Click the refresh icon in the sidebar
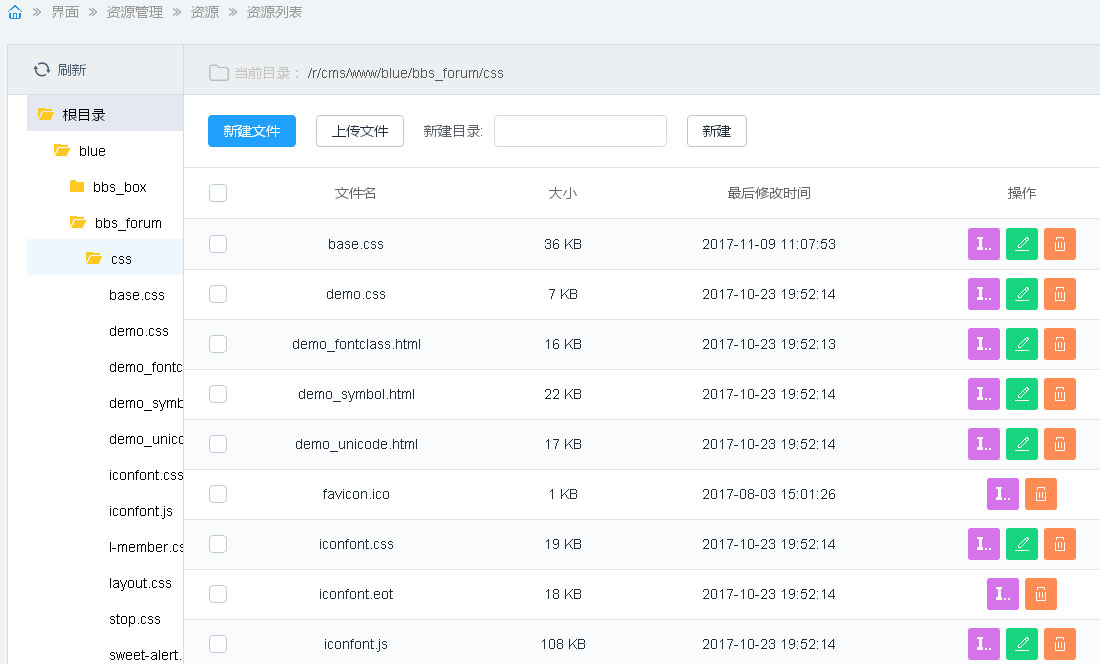The image size is (1100, 664). click(42, 69)
